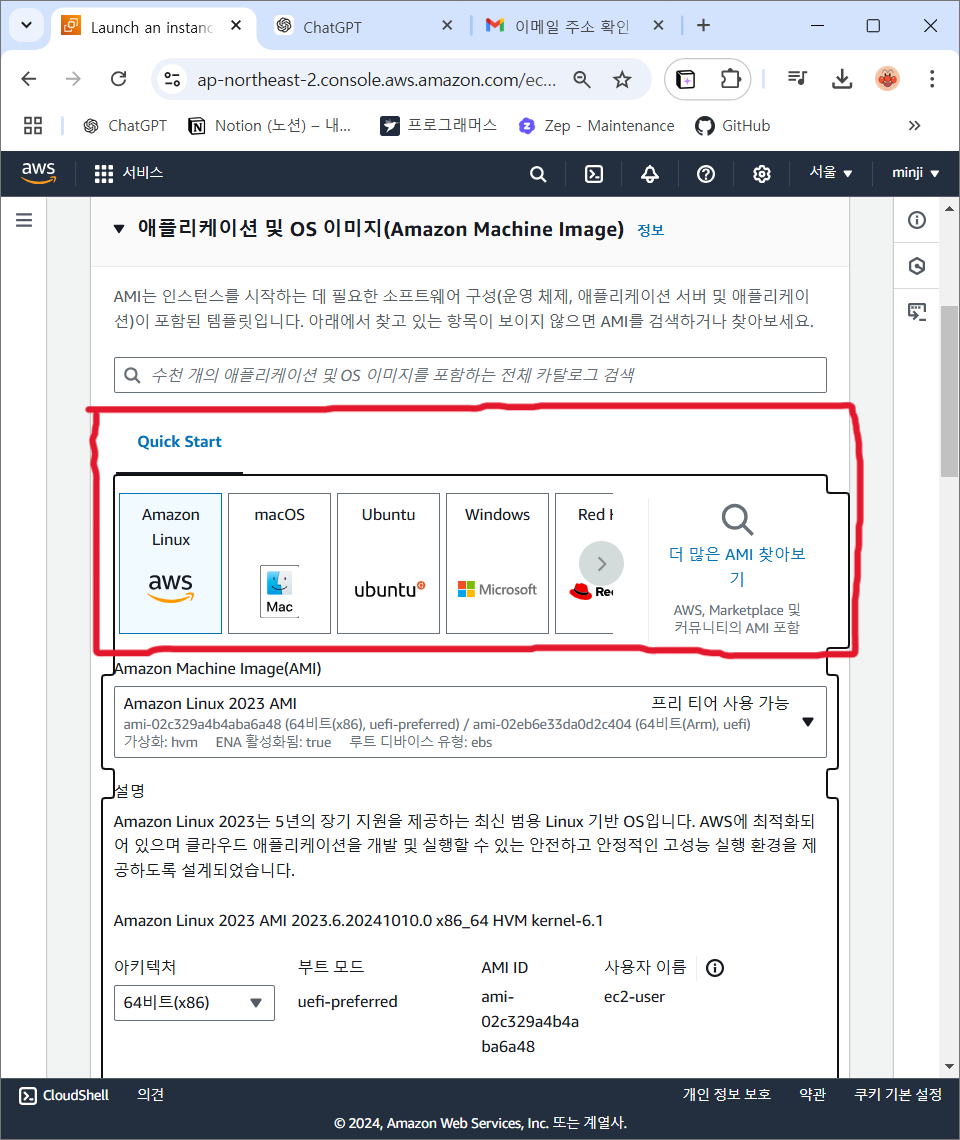
Task: Click the scrollbar down arrow
Action: click(949, 1067)
